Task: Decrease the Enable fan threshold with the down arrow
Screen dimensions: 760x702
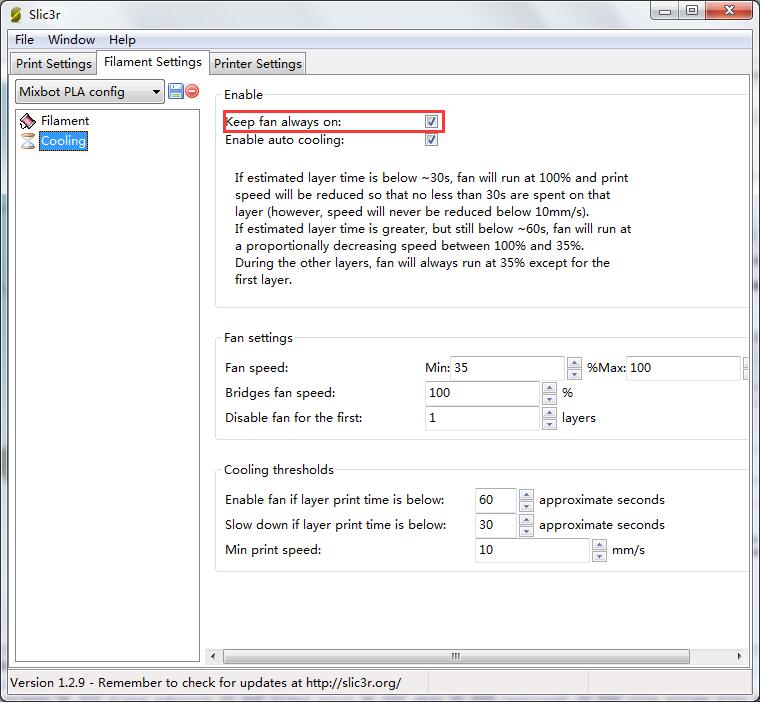Action: pos(526,506)
